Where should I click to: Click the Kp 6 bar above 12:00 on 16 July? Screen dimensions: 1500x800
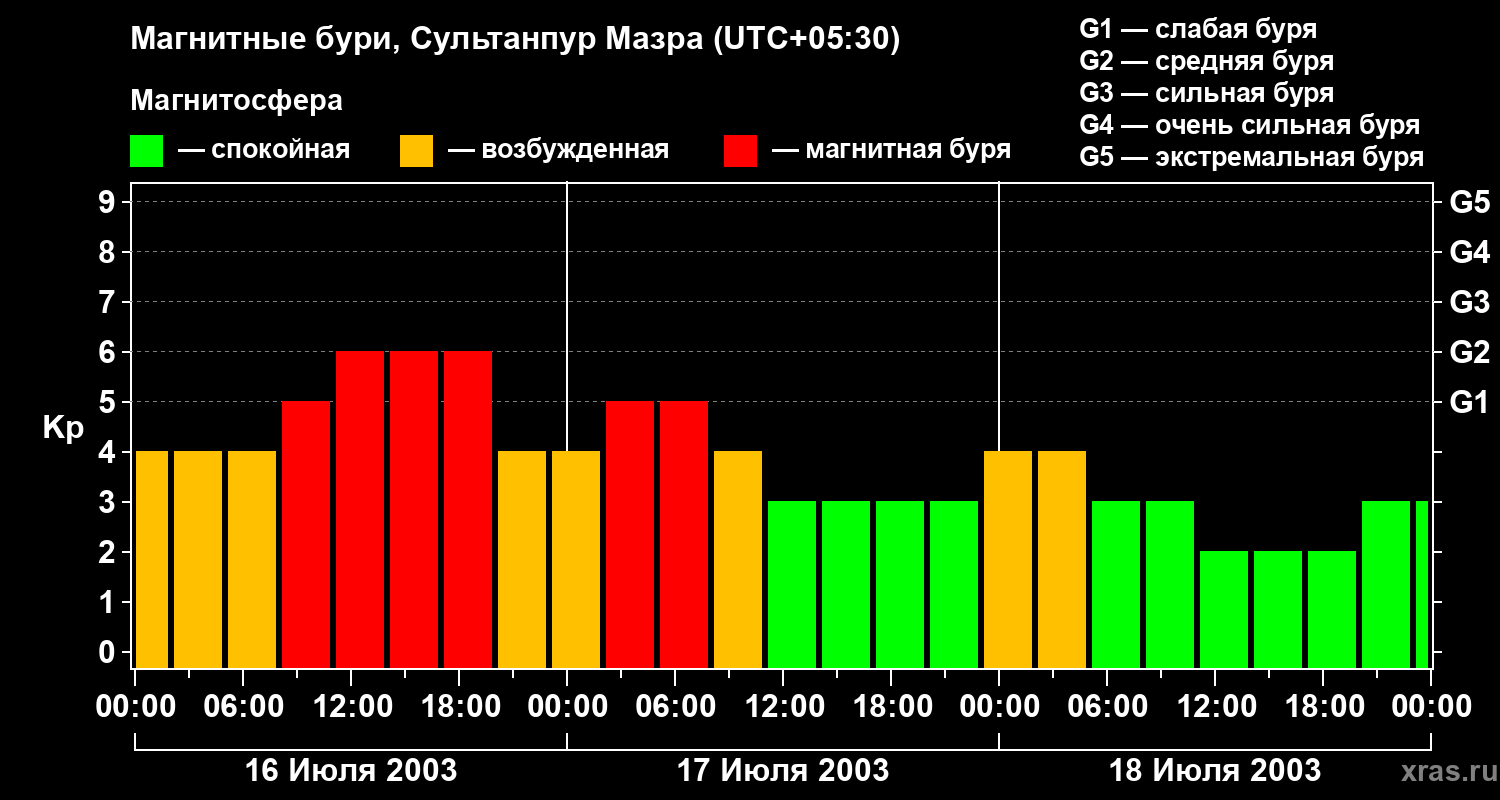pos(360,510)
